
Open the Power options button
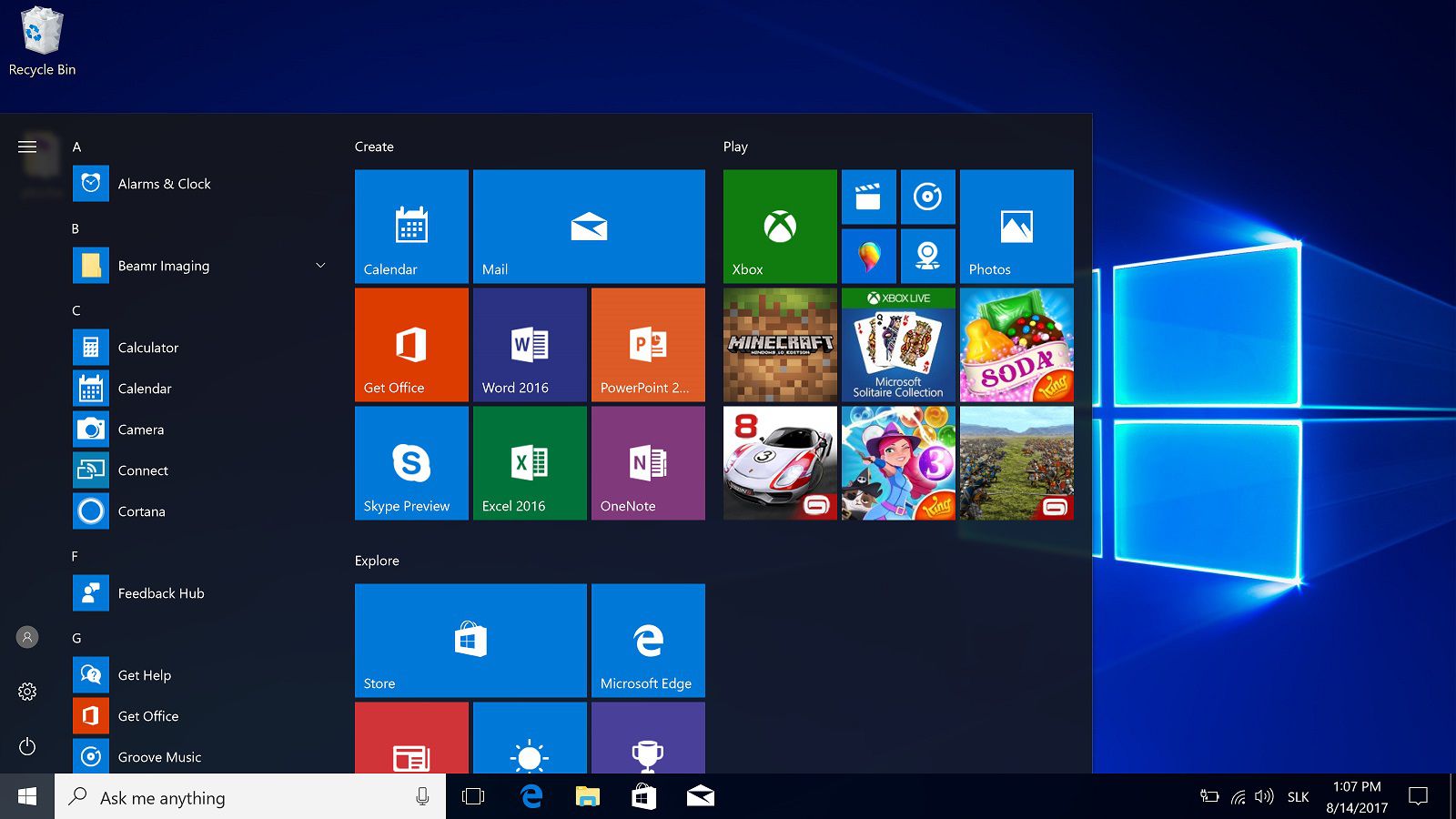coord(27,746)
